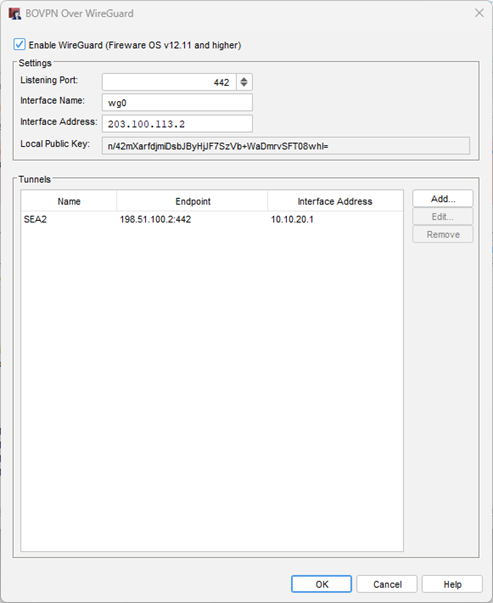
Task: Click the Name column header
Action: 69,201
